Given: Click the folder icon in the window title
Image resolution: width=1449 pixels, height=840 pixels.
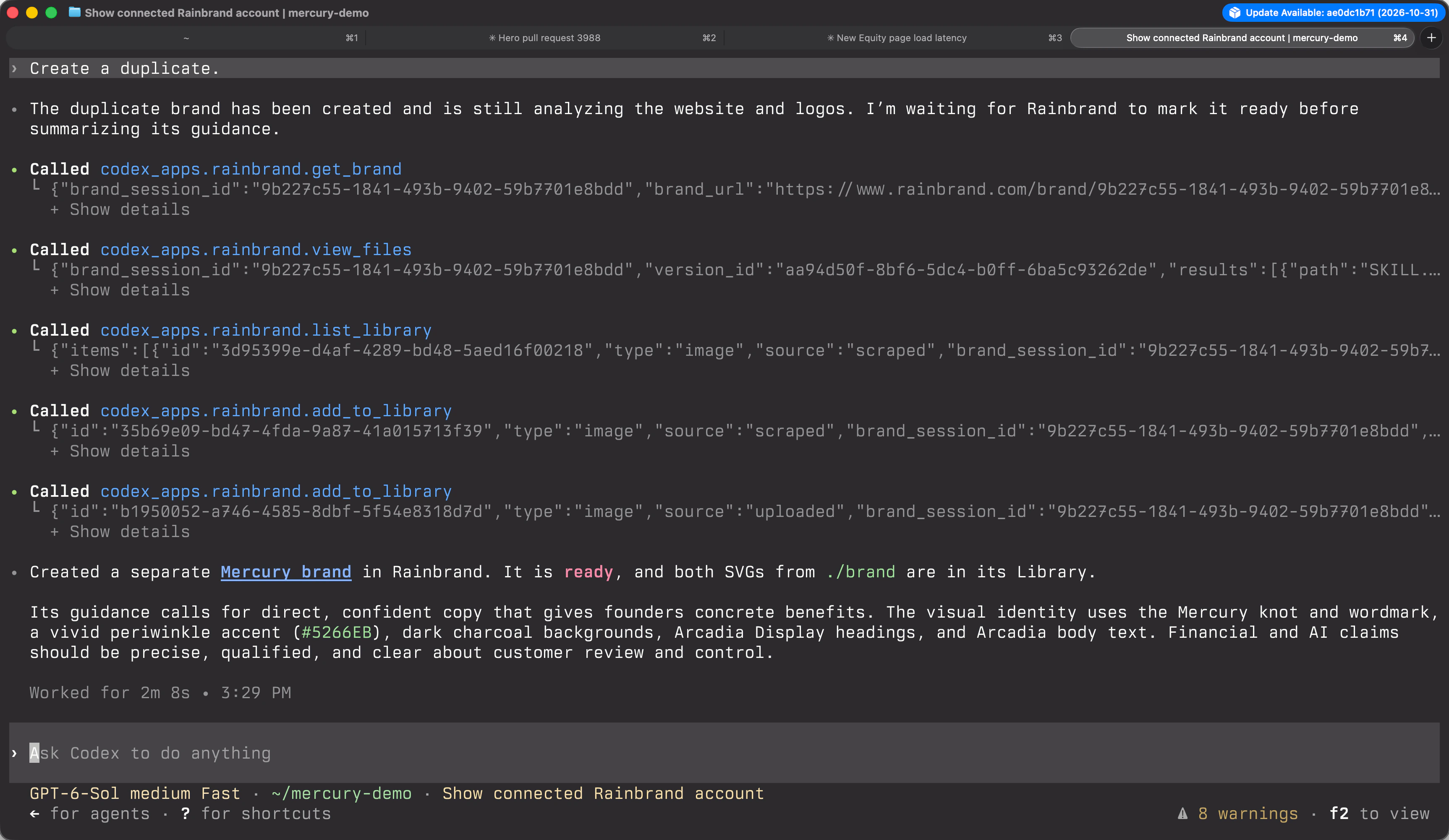Looking at the screenshot, I should click(74, 13).
